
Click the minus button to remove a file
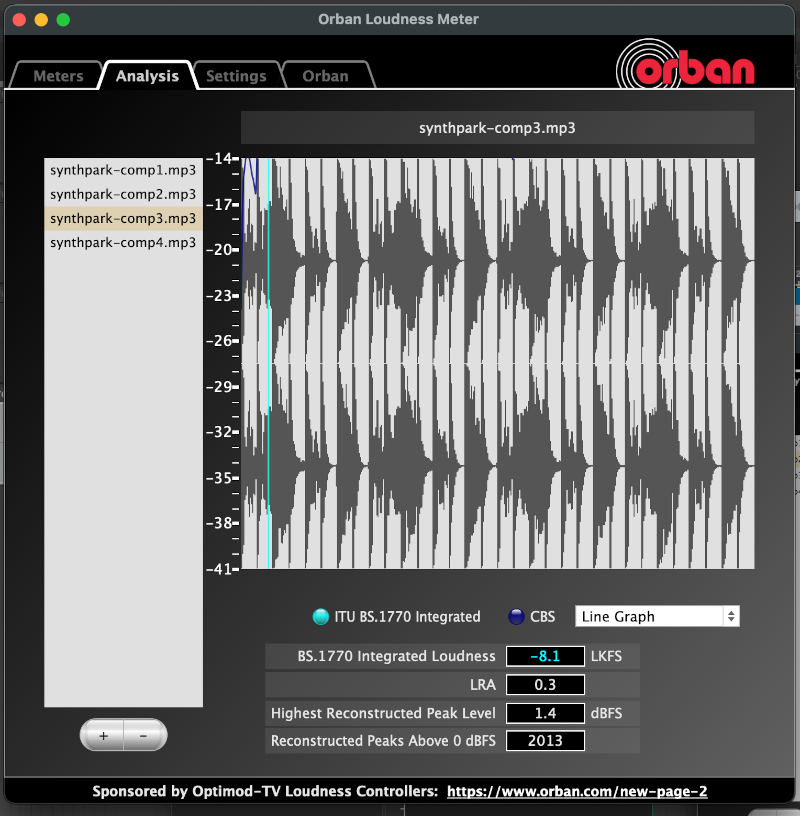pyautogui.click(x=144, y=735)
